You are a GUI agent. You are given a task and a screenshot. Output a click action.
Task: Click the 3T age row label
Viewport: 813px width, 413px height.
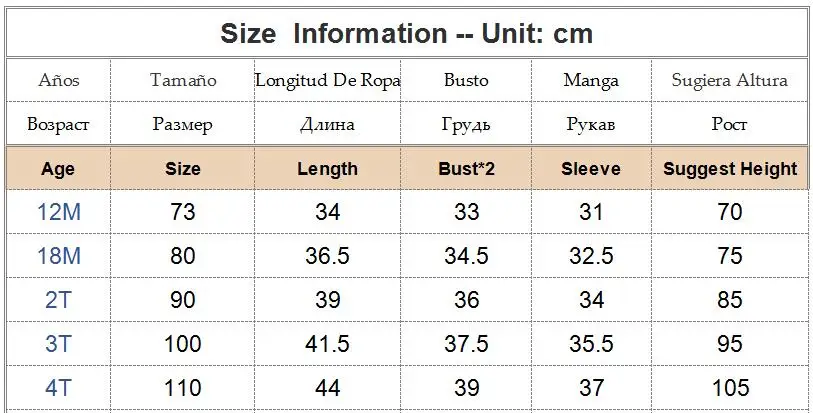click(x=58, y=344)
